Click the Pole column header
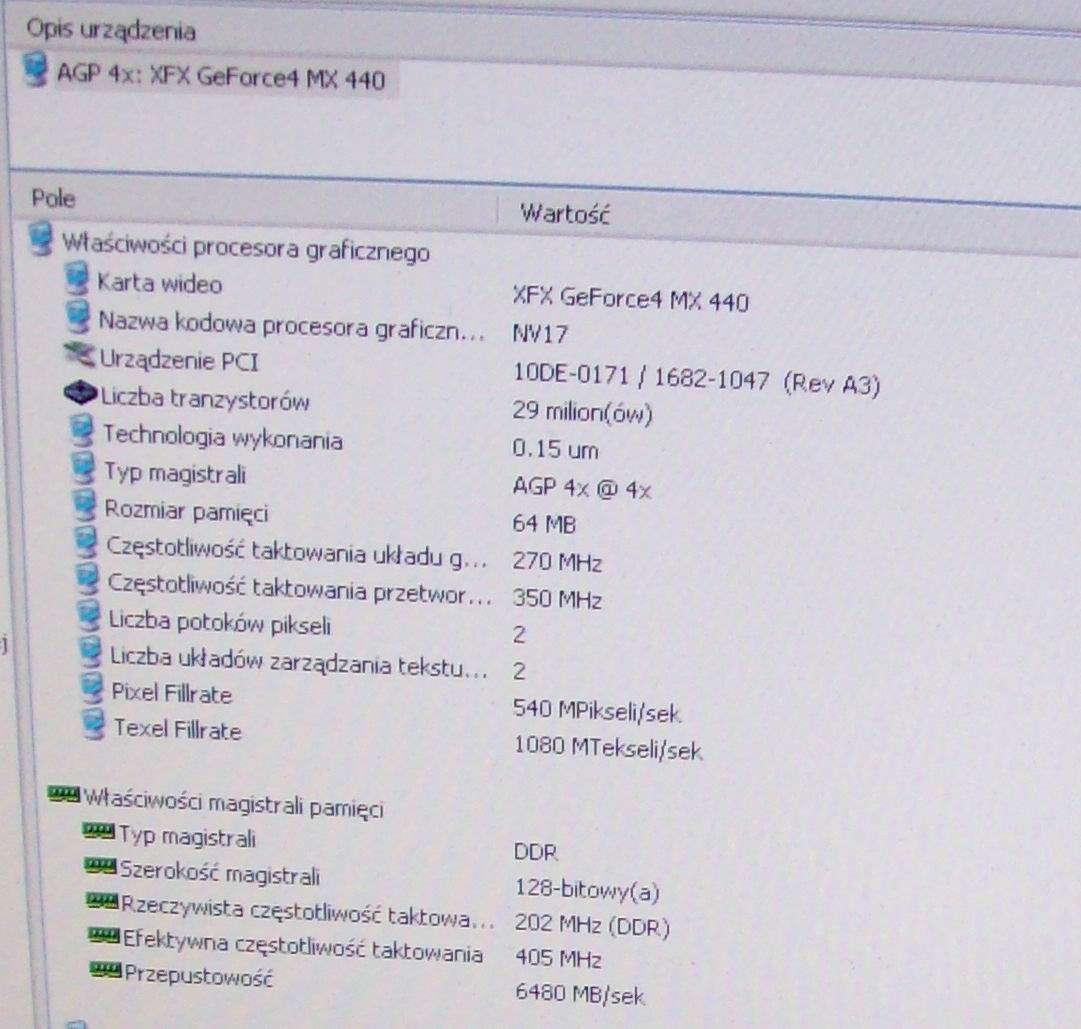 tap(53, 198)
